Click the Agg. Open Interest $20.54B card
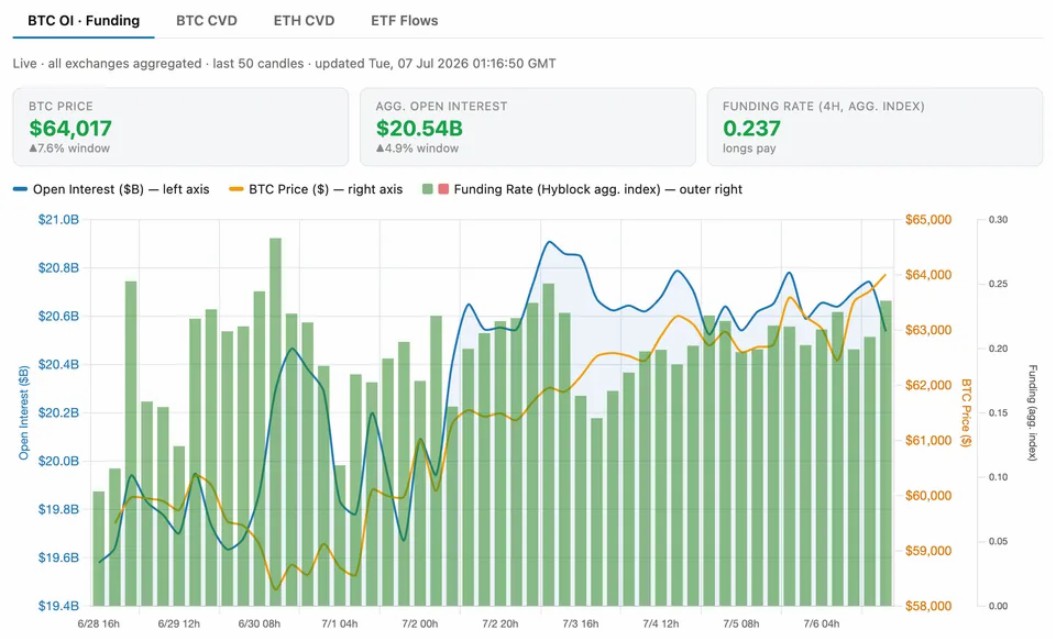The height and width of the screenshot is (639, 1053). click(x=528, y=127)
